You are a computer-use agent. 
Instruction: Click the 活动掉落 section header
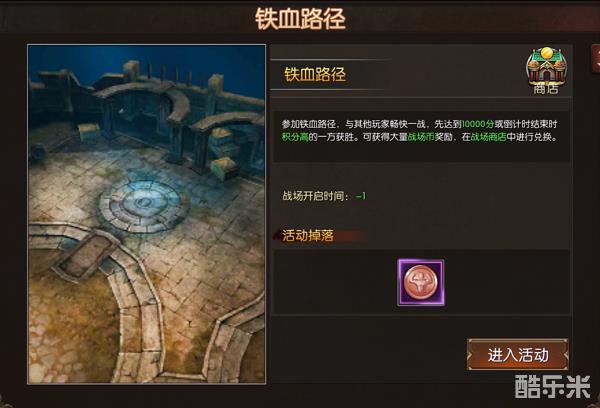(308, 235)
